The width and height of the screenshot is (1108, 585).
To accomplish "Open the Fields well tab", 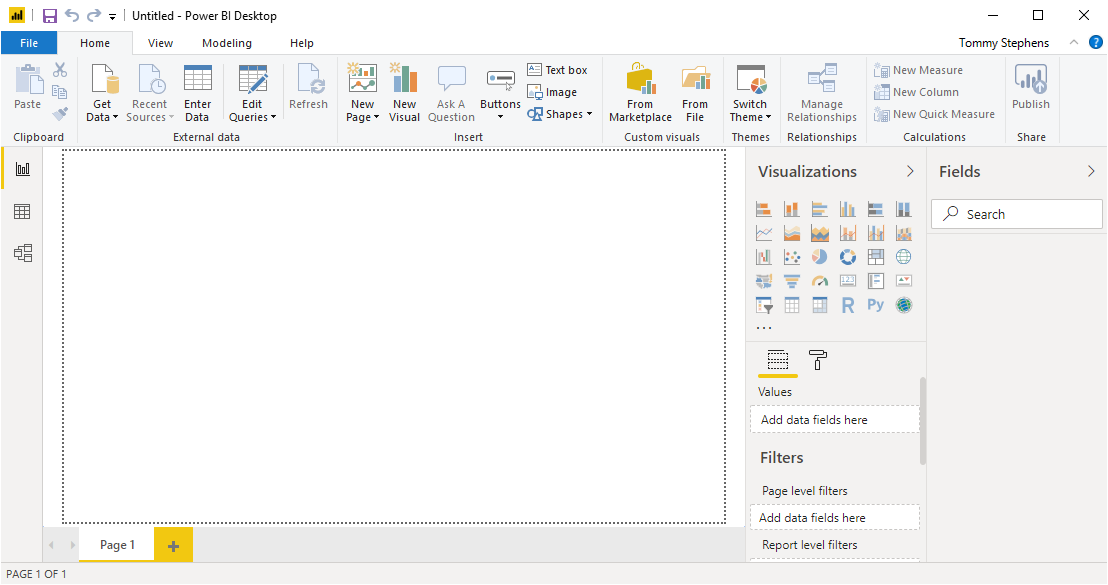I will (x=777, y=360).
